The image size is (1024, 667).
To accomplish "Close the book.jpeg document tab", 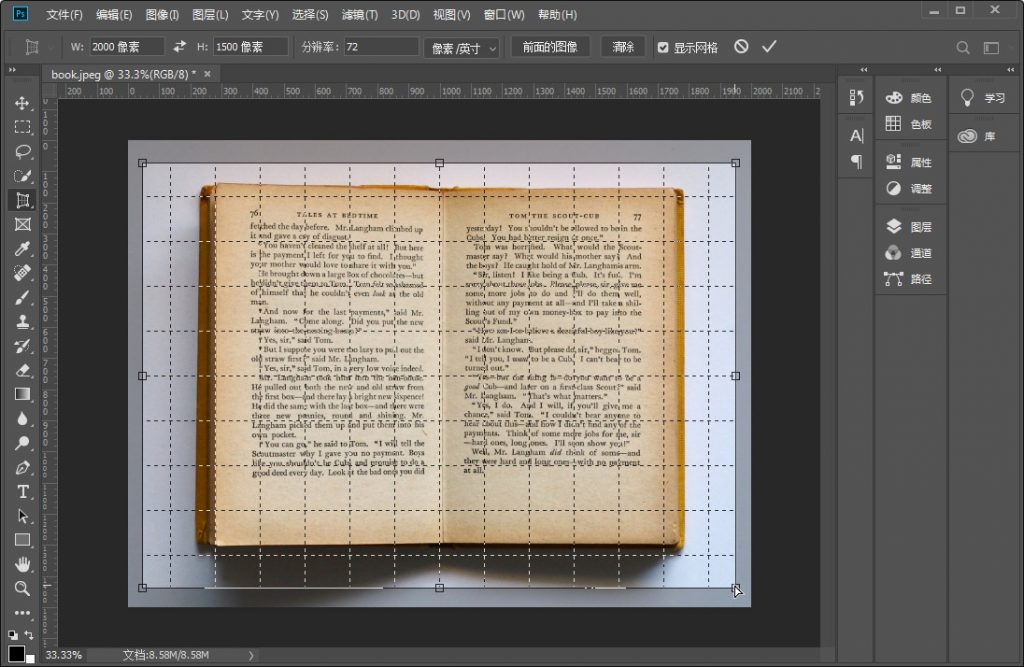I will coord(208,74).
